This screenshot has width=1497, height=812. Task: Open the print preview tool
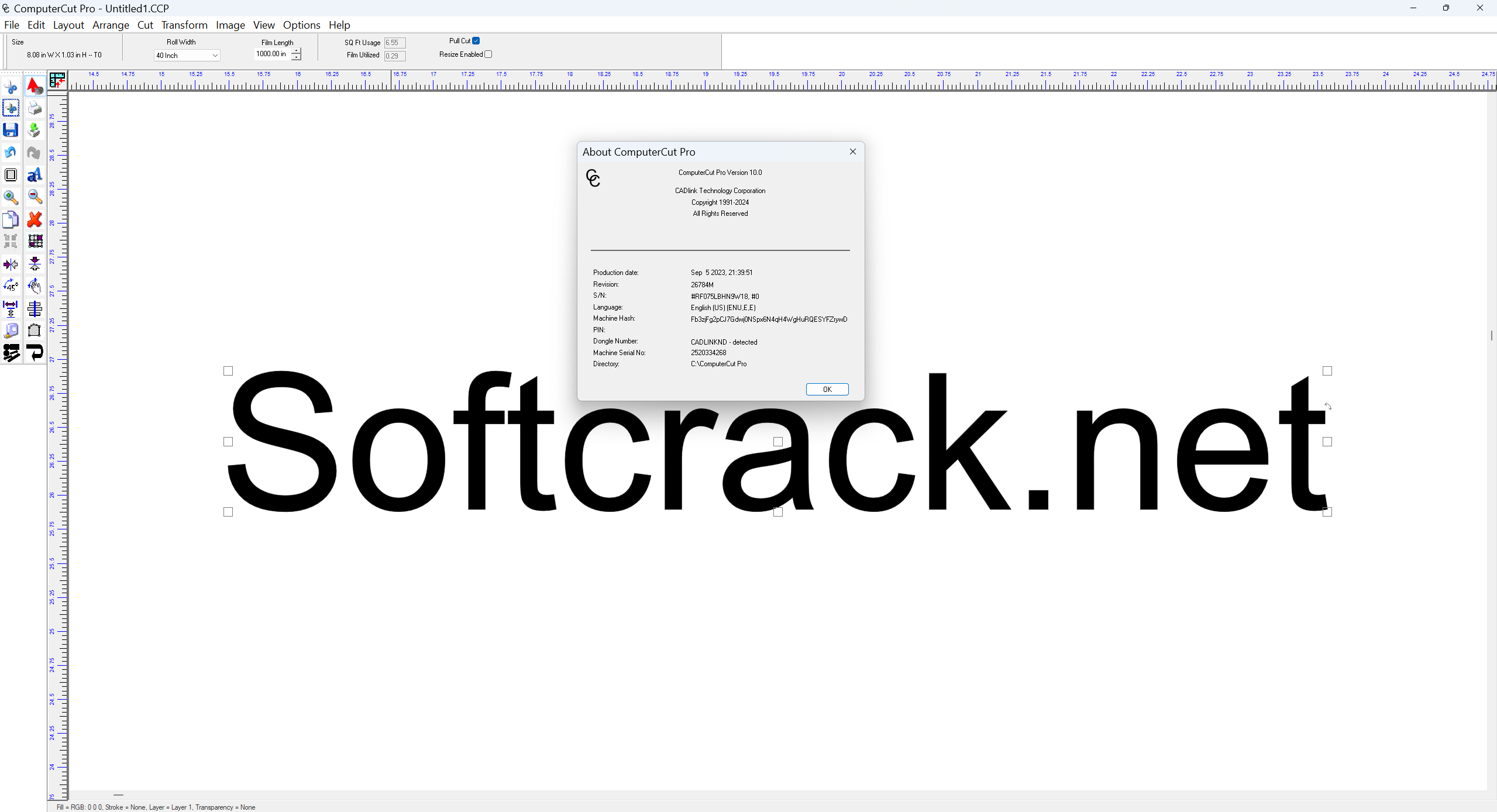tap(35, 108)
